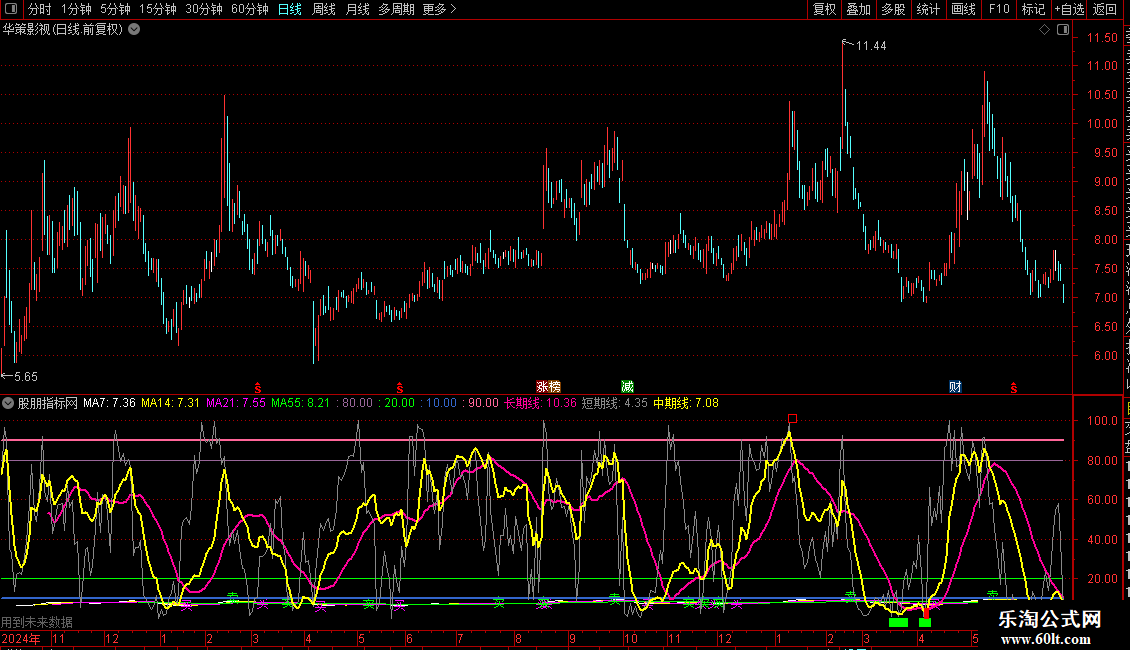The height and width of the screenshot is (650, 1130).
Task: Click the 6.00 price axis label
Action: tap(1105, 356)
